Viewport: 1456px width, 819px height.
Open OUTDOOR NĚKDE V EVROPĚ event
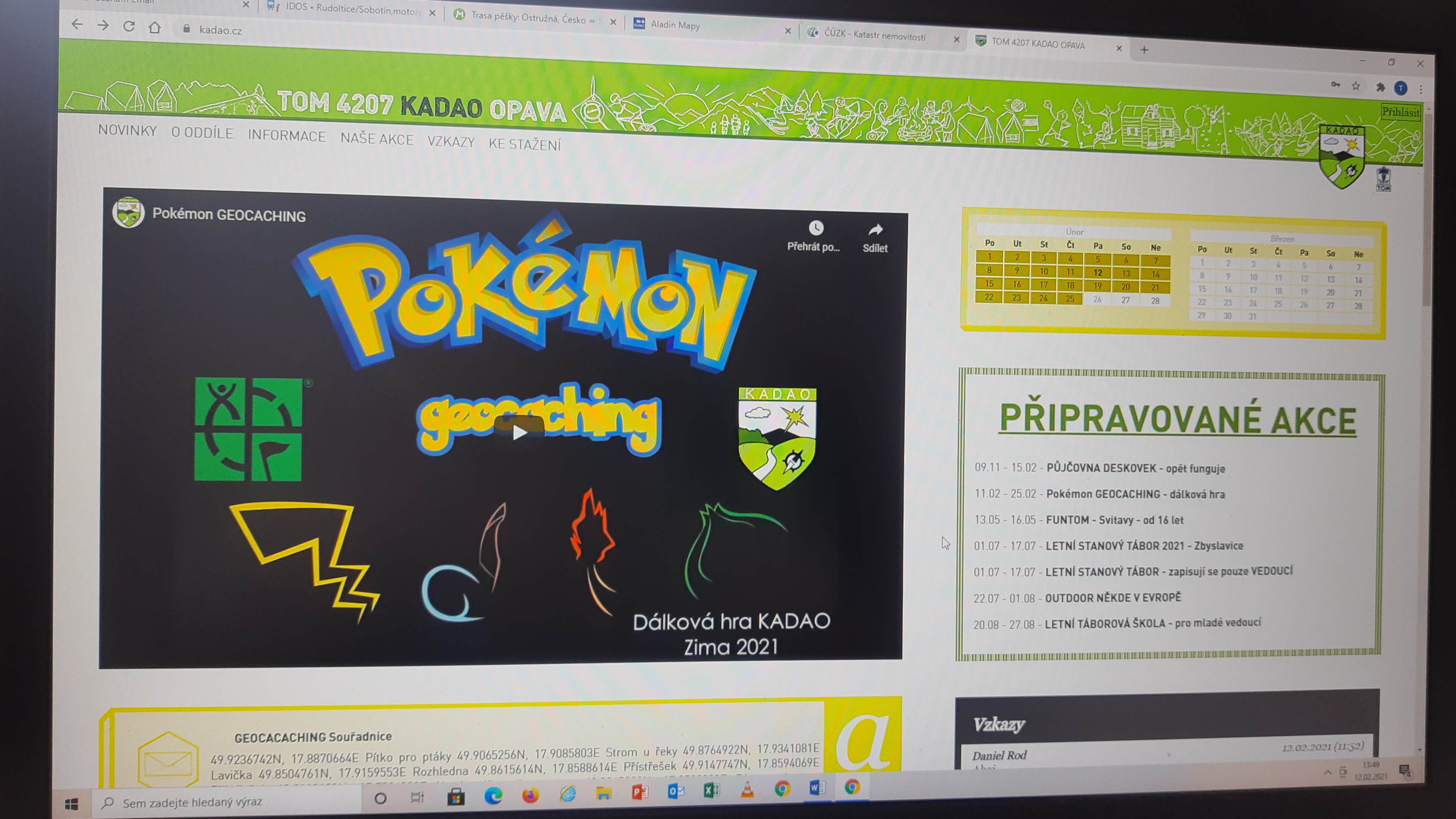1113,597
